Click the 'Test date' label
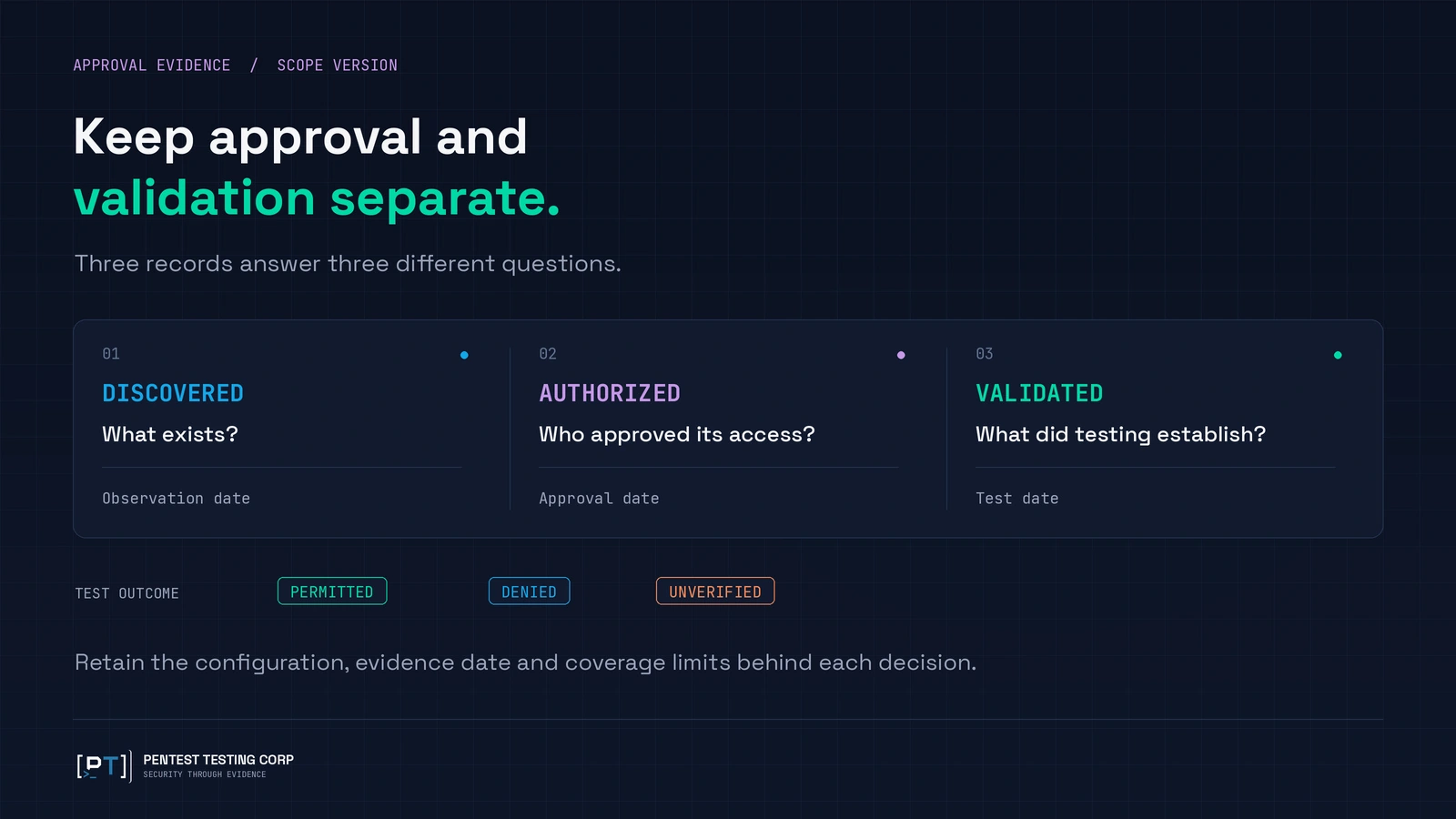 click(x=1017, y=499)
